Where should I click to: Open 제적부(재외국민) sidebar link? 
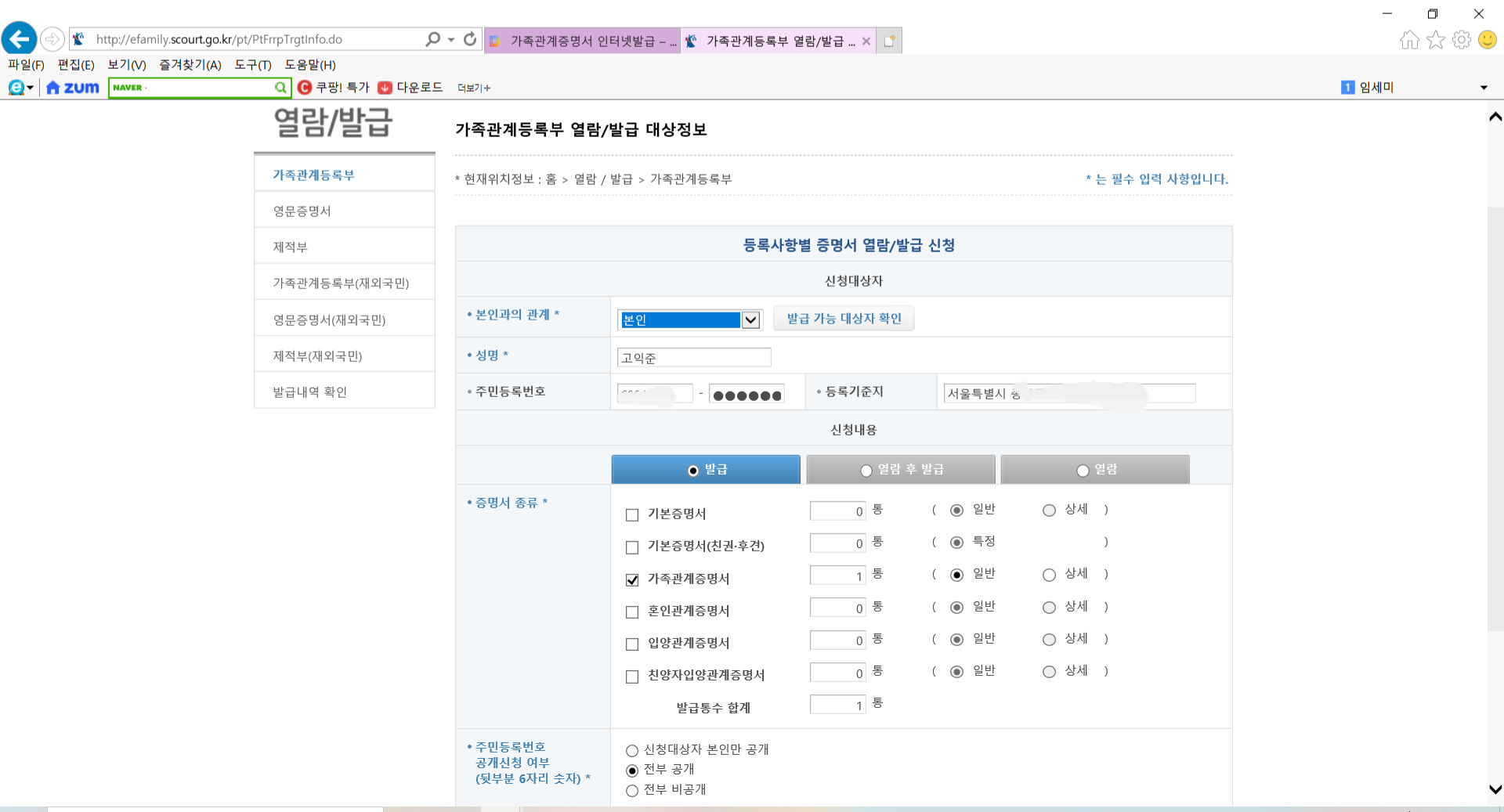317,356
